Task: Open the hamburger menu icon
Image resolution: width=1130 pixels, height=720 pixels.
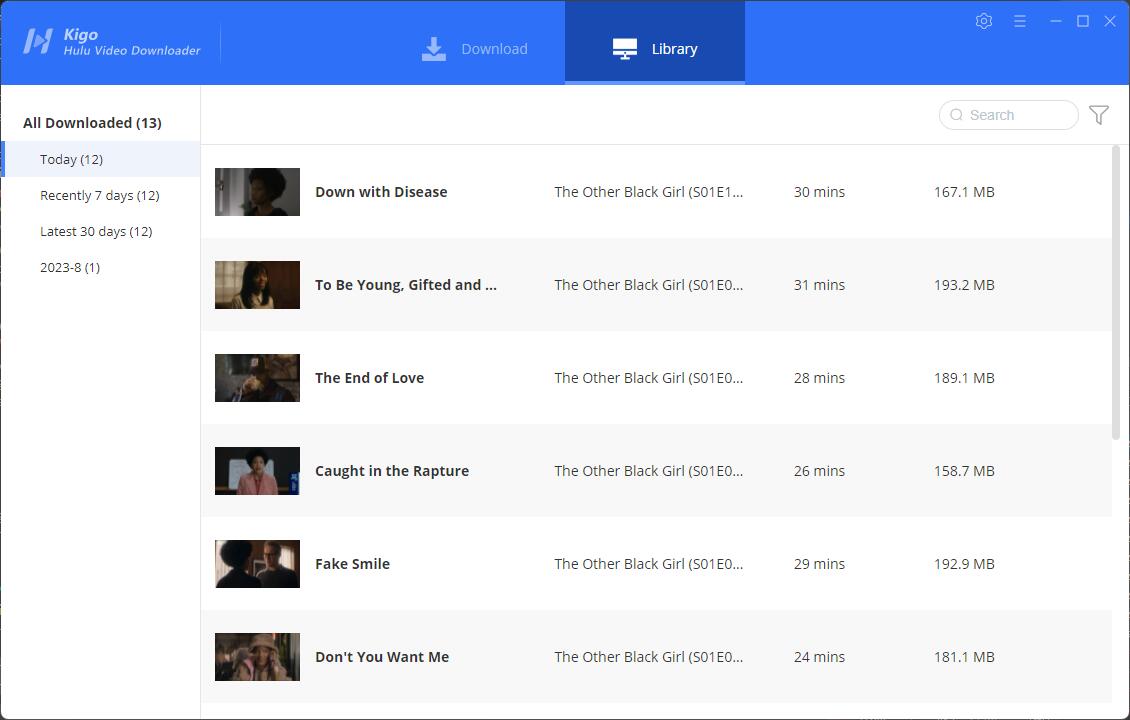Action: [1020, 21]
